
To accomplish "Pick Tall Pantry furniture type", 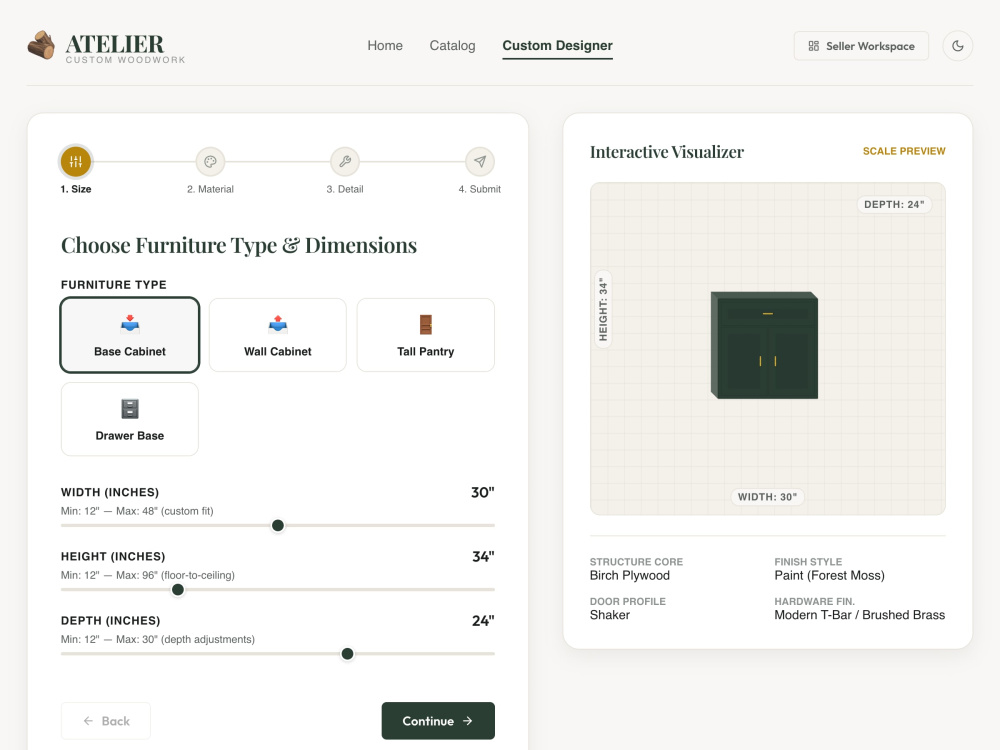I will 425,335.
